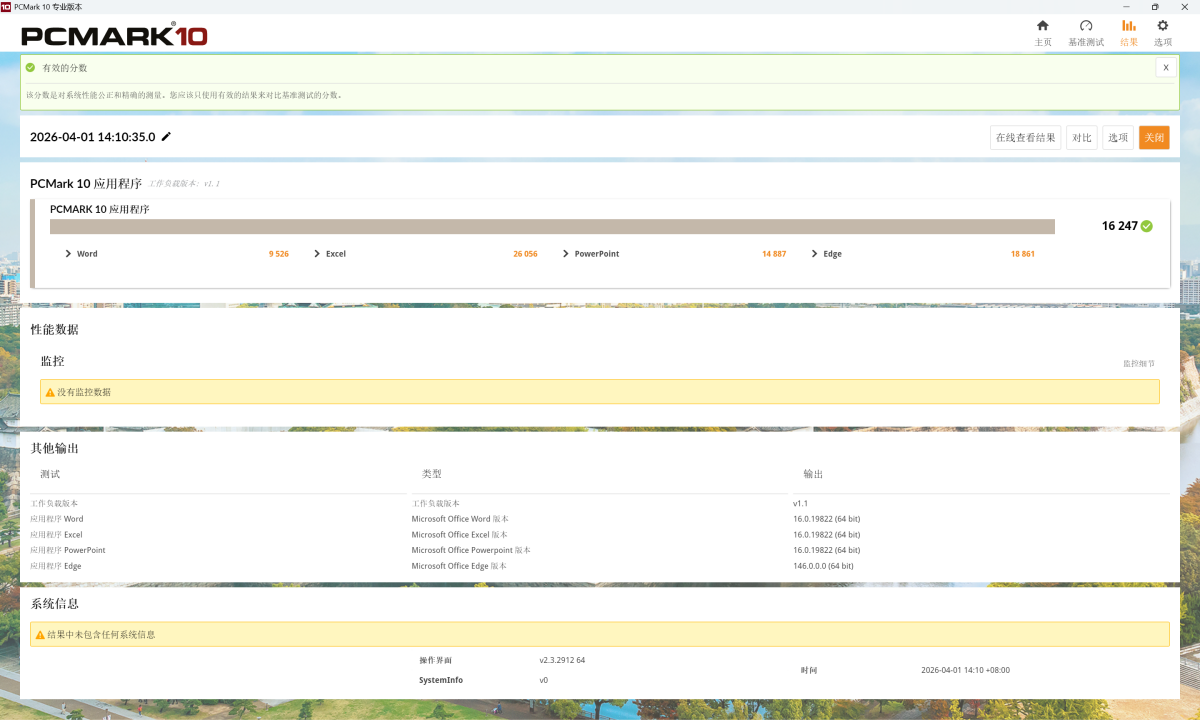The height and width of the screenshot is (720, 1200).
Task: Click the SystemInfo label
Action: (x=441, y=680)
